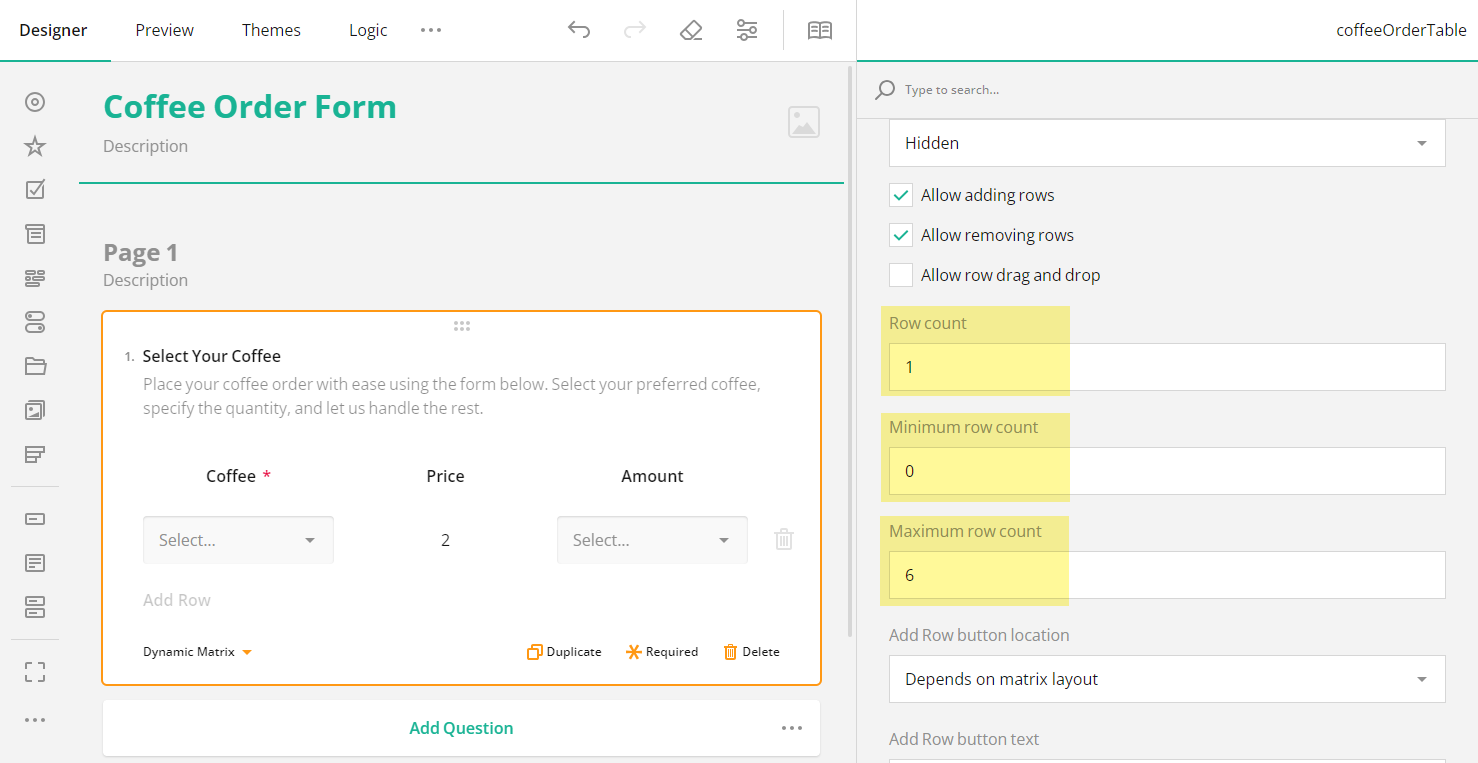Click the eraser icon in the toolbar
The image size is (1478, 763).
click(x=690, y=30)
